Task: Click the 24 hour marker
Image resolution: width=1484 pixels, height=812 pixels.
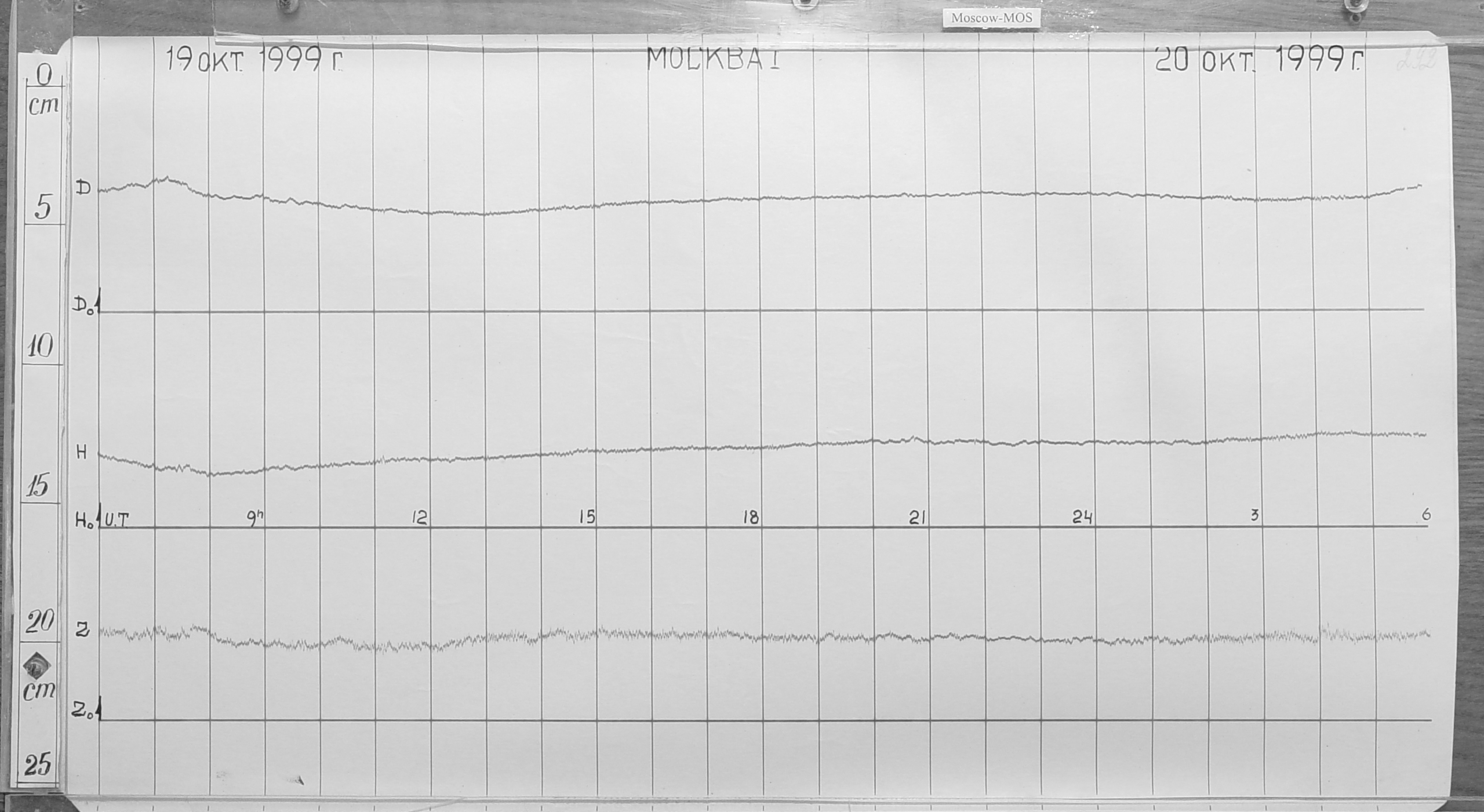Action: 1082,518
